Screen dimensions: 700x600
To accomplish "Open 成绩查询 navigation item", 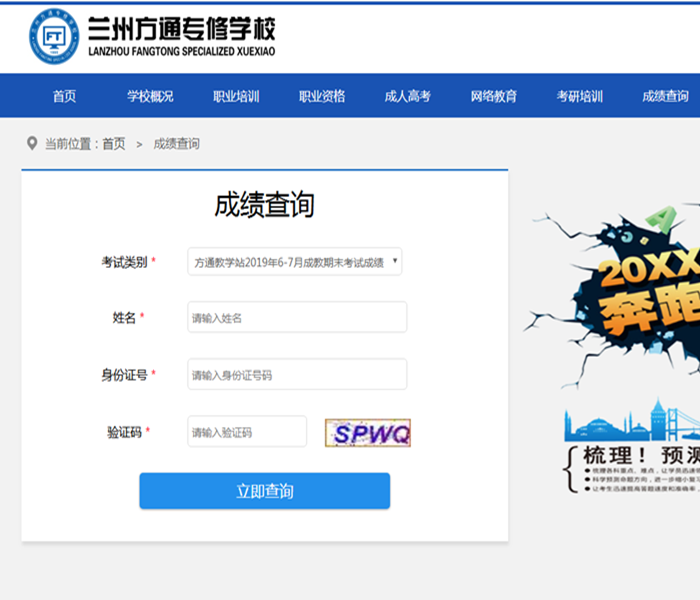I will [x=665, y=96].
